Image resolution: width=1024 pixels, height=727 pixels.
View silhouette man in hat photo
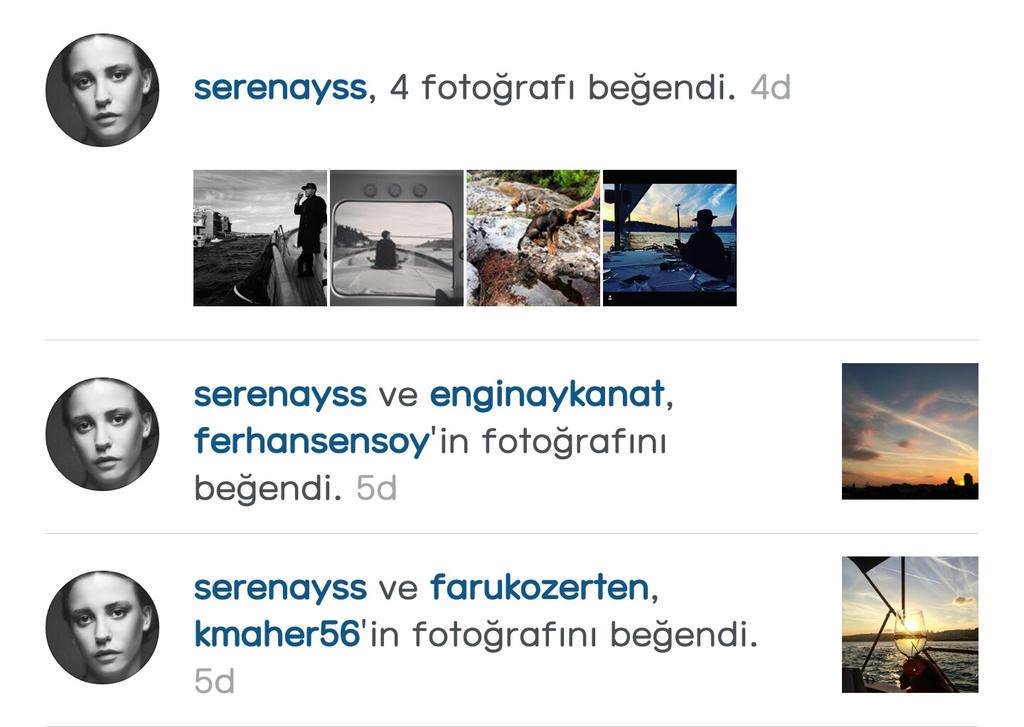669,238
